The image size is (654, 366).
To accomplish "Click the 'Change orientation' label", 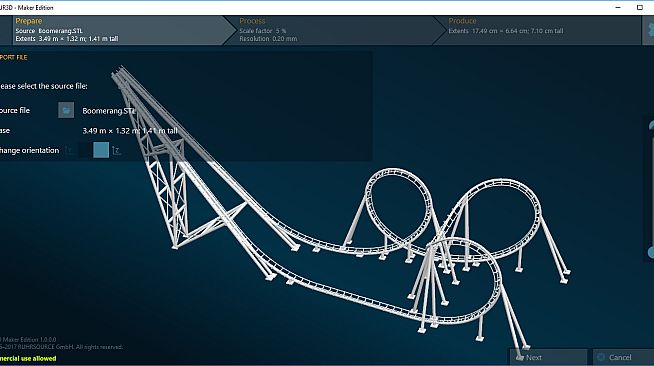I will 29,150.
